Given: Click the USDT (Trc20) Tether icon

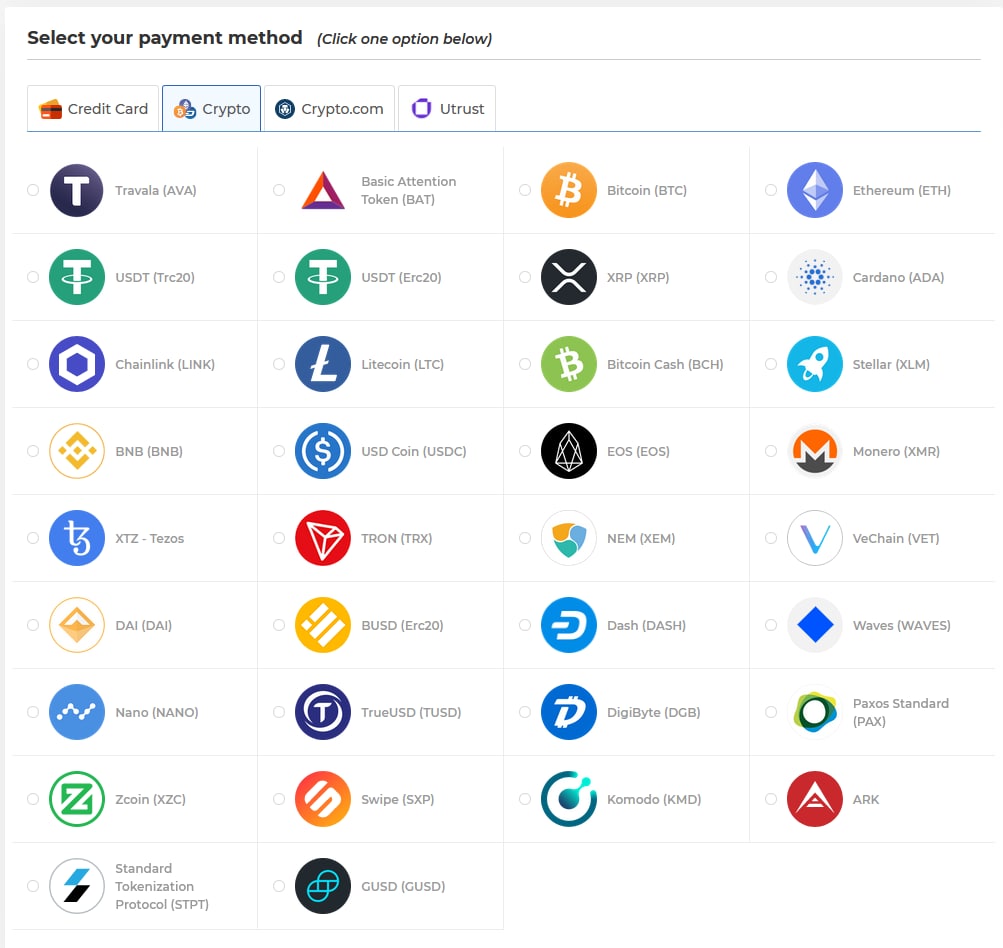Looking at the screenshot, I should click(77, 278).
